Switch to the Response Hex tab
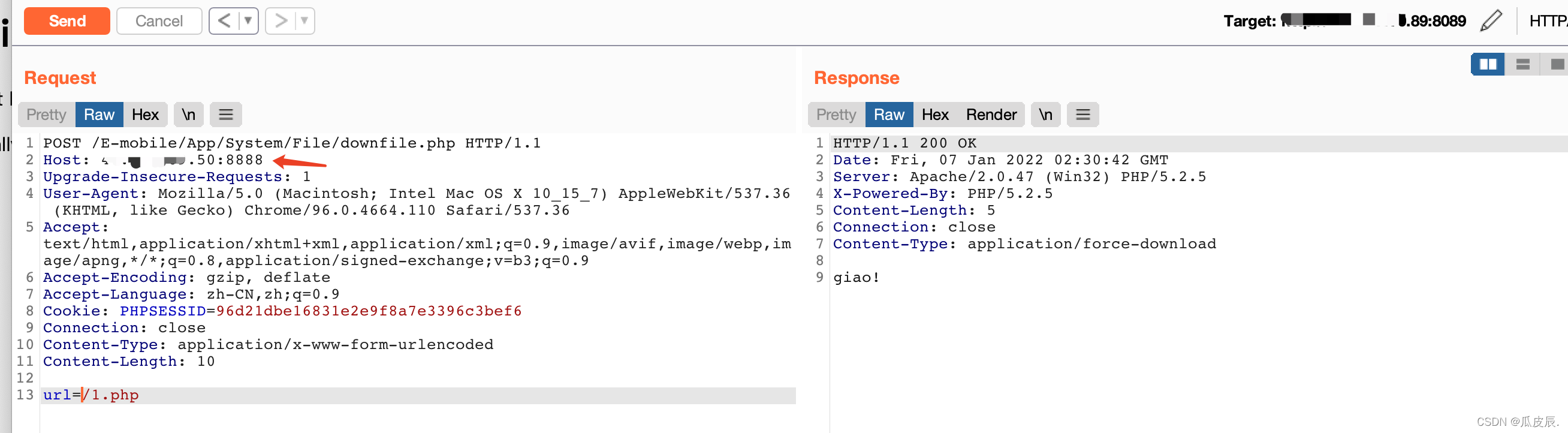 click(x=935, y=115)
